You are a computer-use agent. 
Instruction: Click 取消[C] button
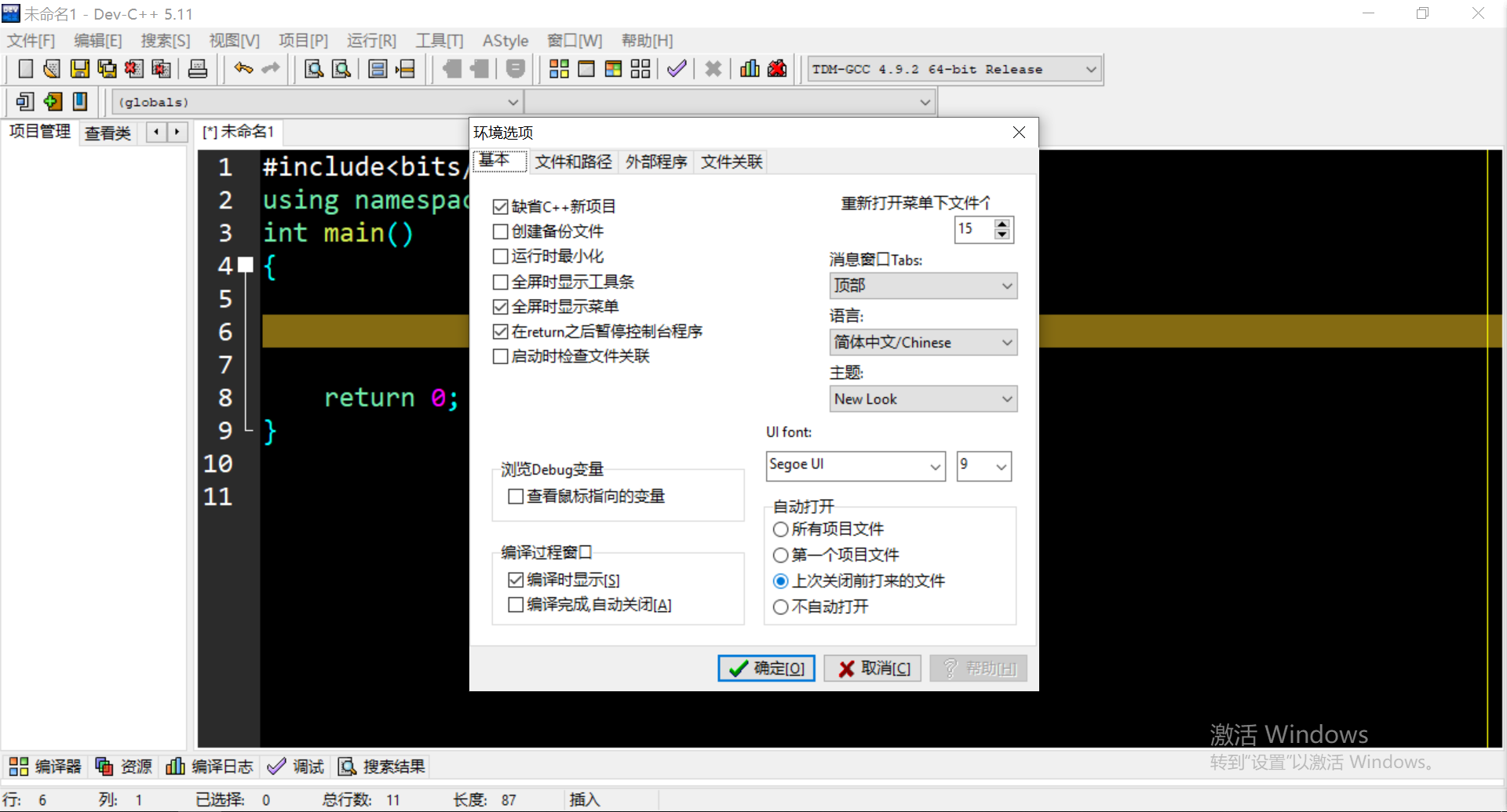click(x=873, y=668)
